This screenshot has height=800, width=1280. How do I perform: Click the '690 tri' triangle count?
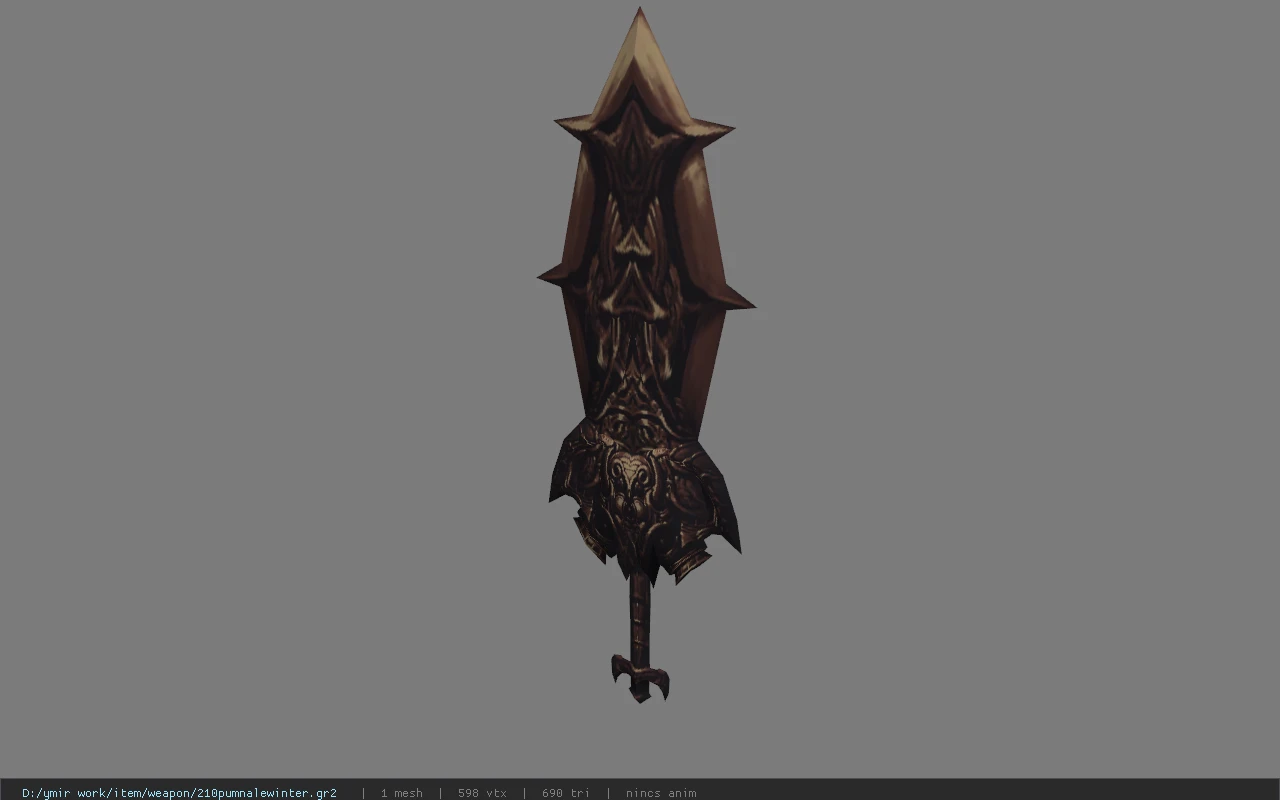tap(566, 793)
